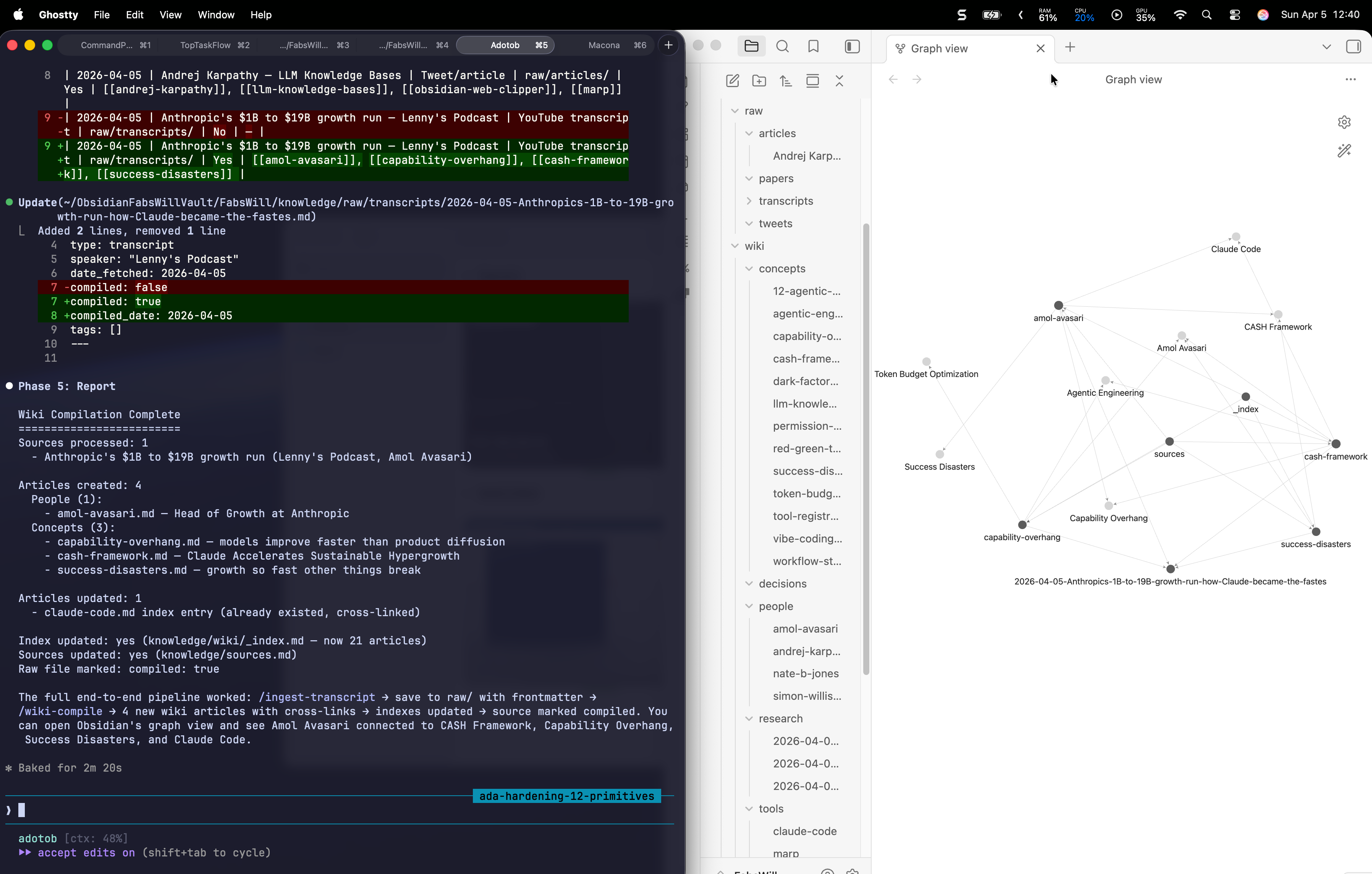The width and height of the screenshot is (1372, 874).
Task: Collapse the wiki folder in the tree
Action: 735,246
